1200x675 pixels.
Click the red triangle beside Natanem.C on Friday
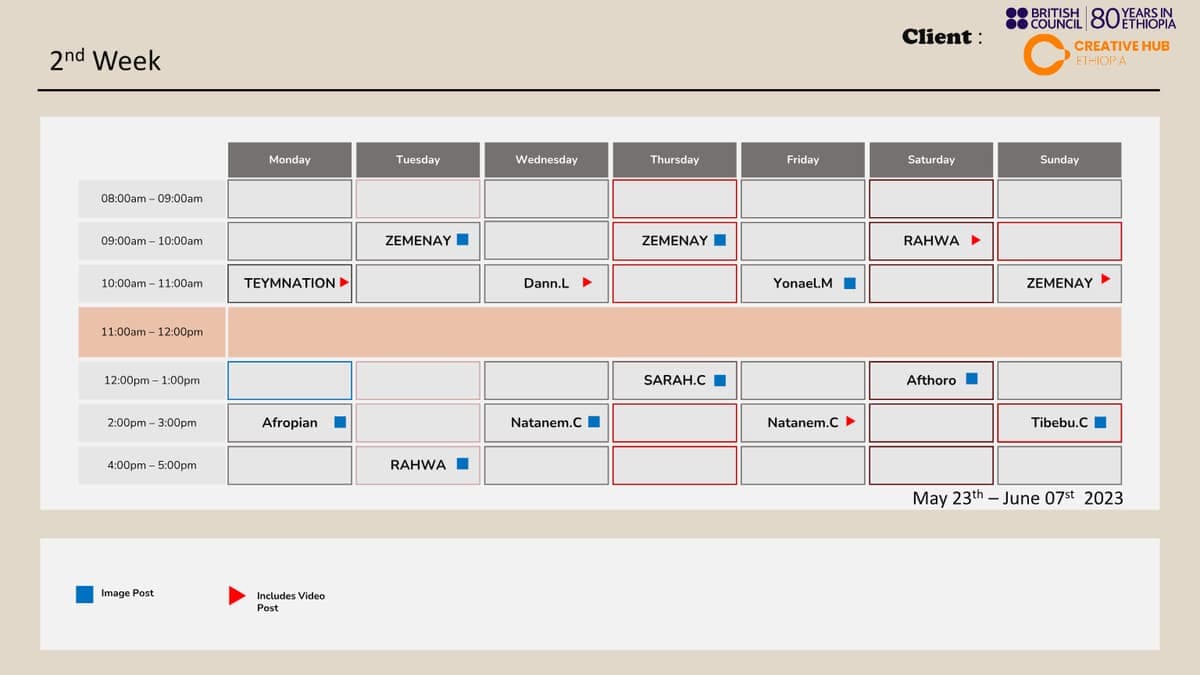(850, 422)
